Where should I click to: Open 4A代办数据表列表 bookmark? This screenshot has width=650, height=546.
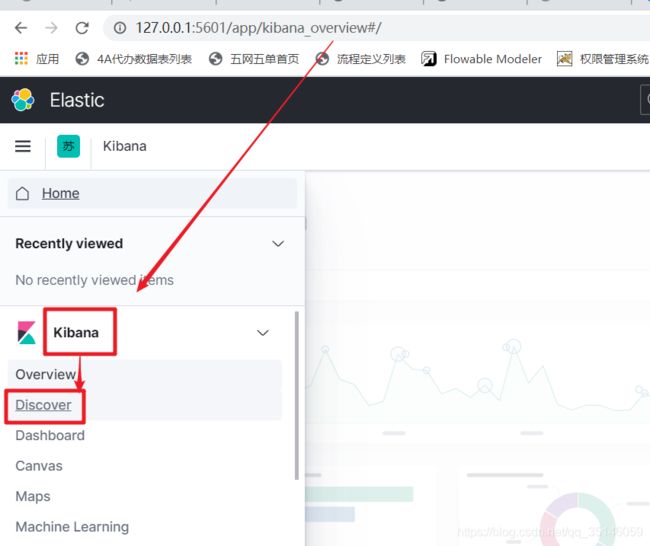click(x=133, y=59)
